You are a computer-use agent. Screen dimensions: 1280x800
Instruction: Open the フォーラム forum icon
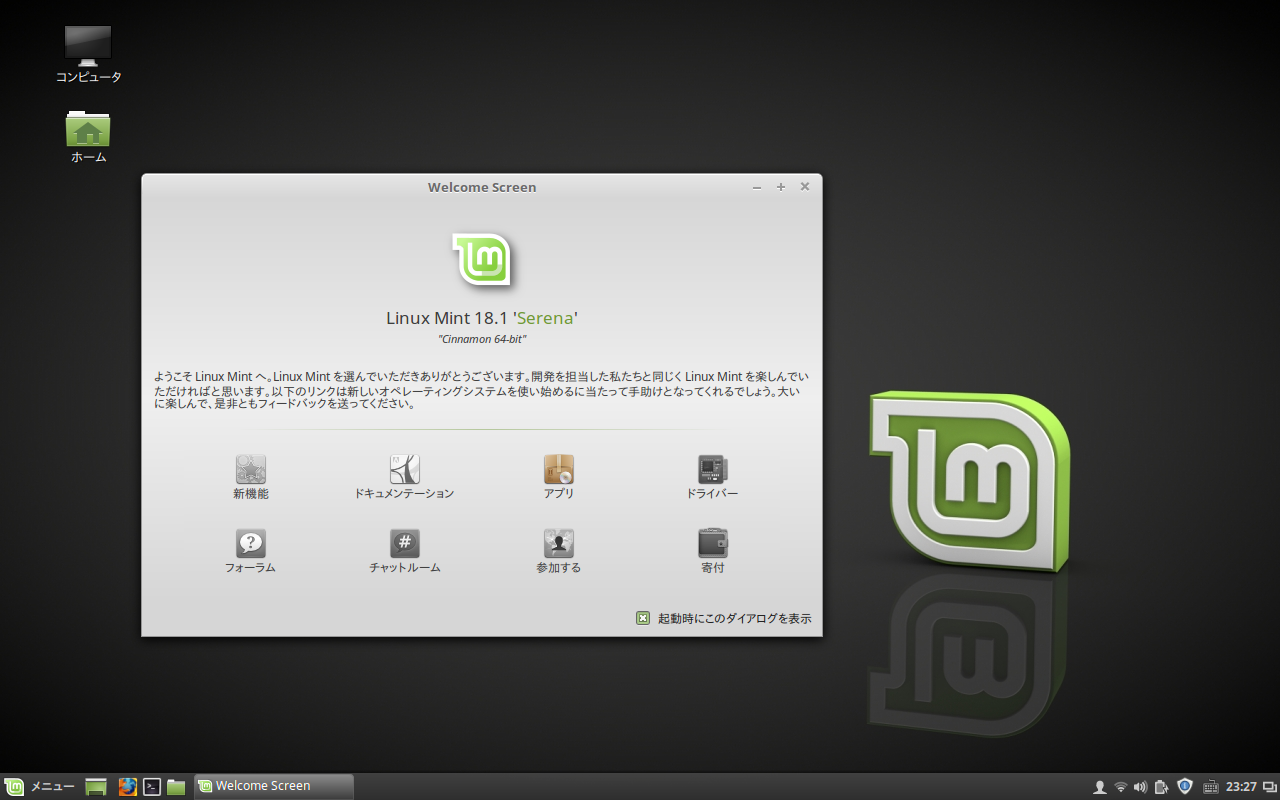[x=251, y=544]
